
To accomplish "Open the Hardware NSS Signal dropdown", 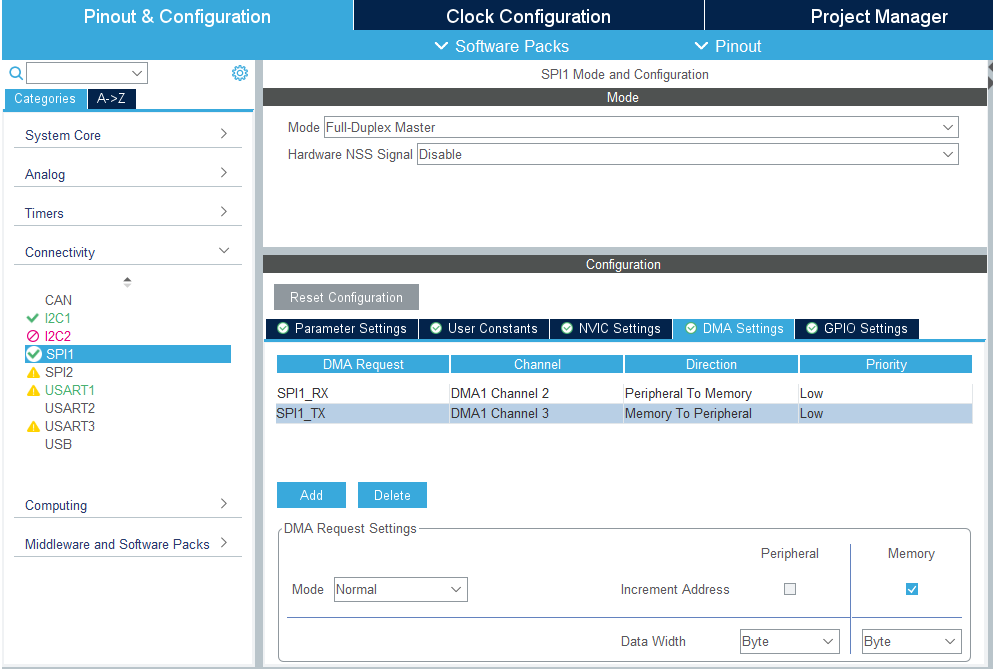I will [x=688, y=154].
